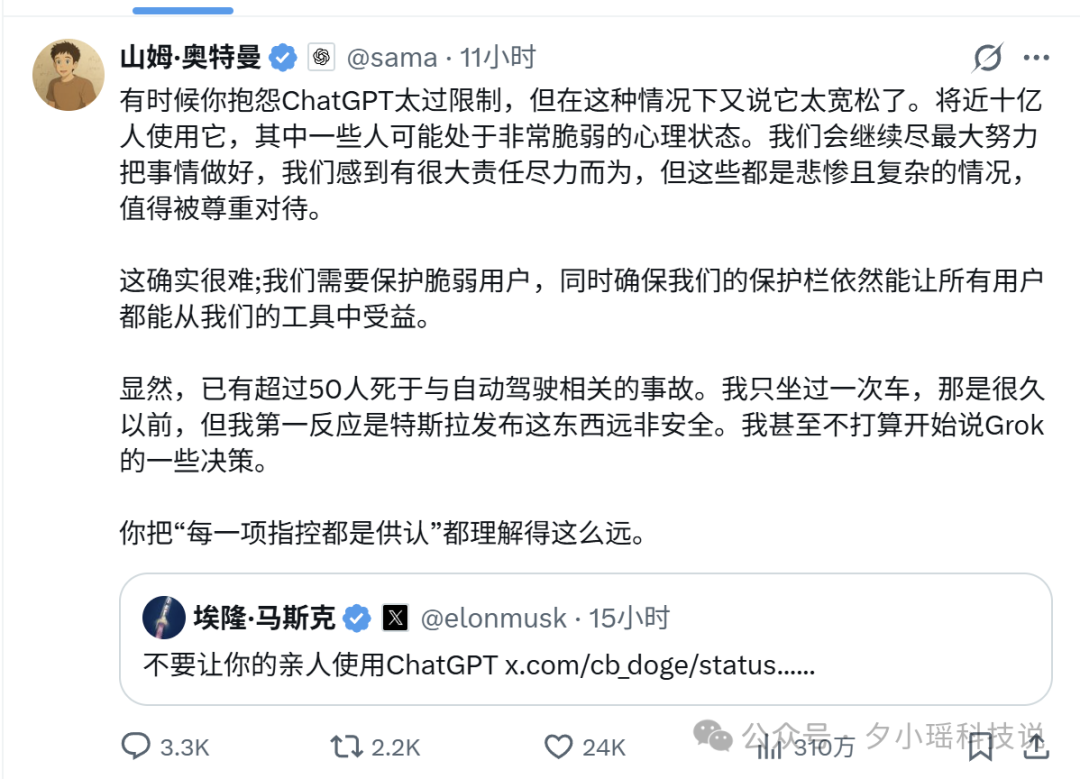Like the post with the heart icon
This screenshot has width=1080, height=779.
coord(560,746)
